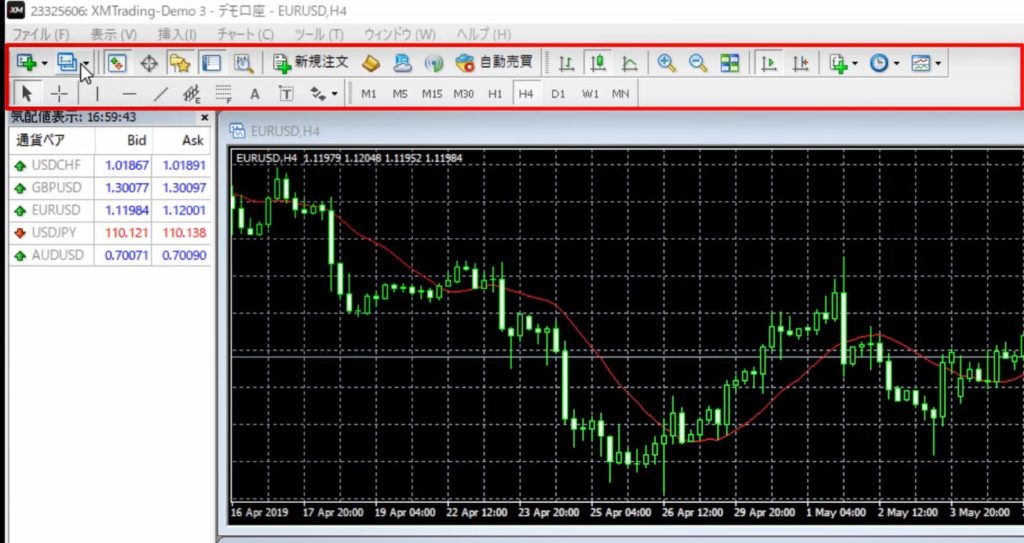Open a new chart with the green plus icon
The width and height of the screenshot is (1024, 543).
coord(27,63)
